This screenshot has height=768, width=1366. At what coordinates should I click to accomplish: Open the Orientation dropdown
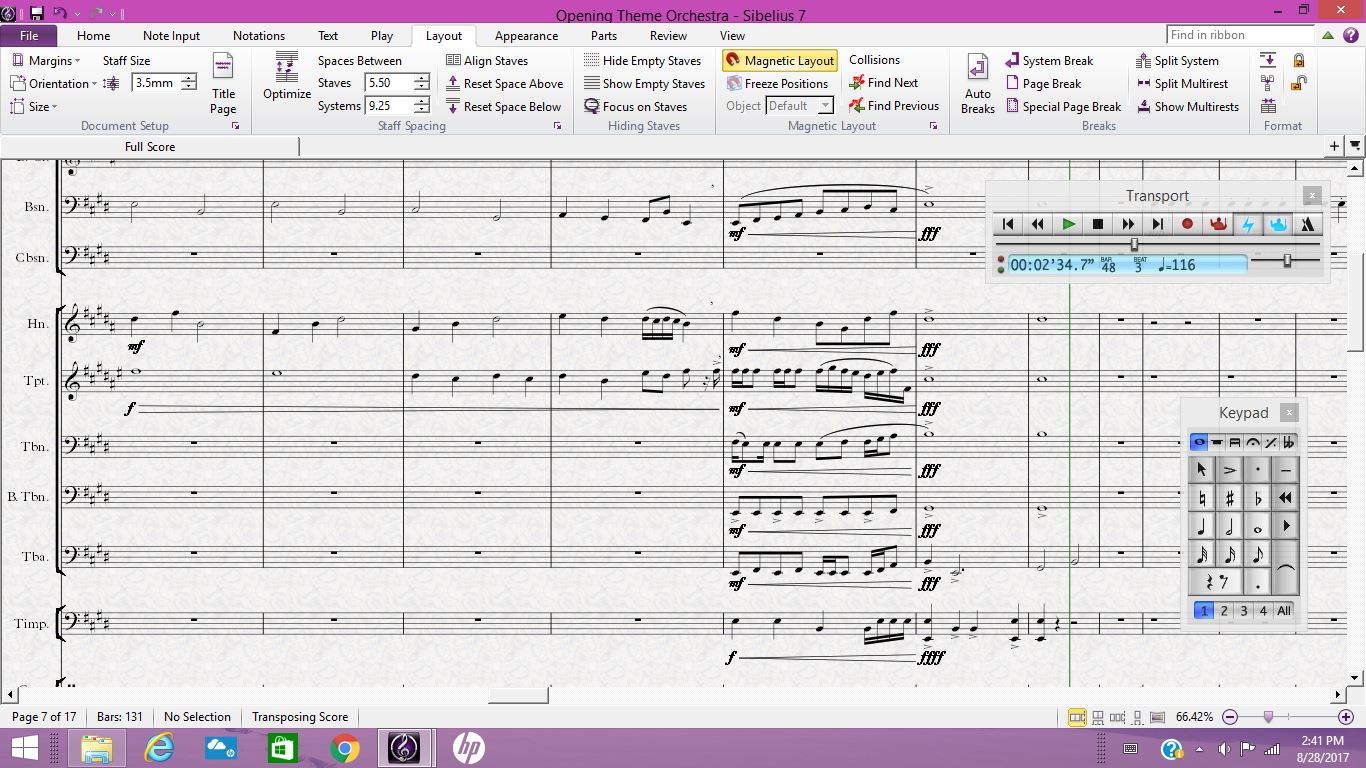[x=54, y=84]
